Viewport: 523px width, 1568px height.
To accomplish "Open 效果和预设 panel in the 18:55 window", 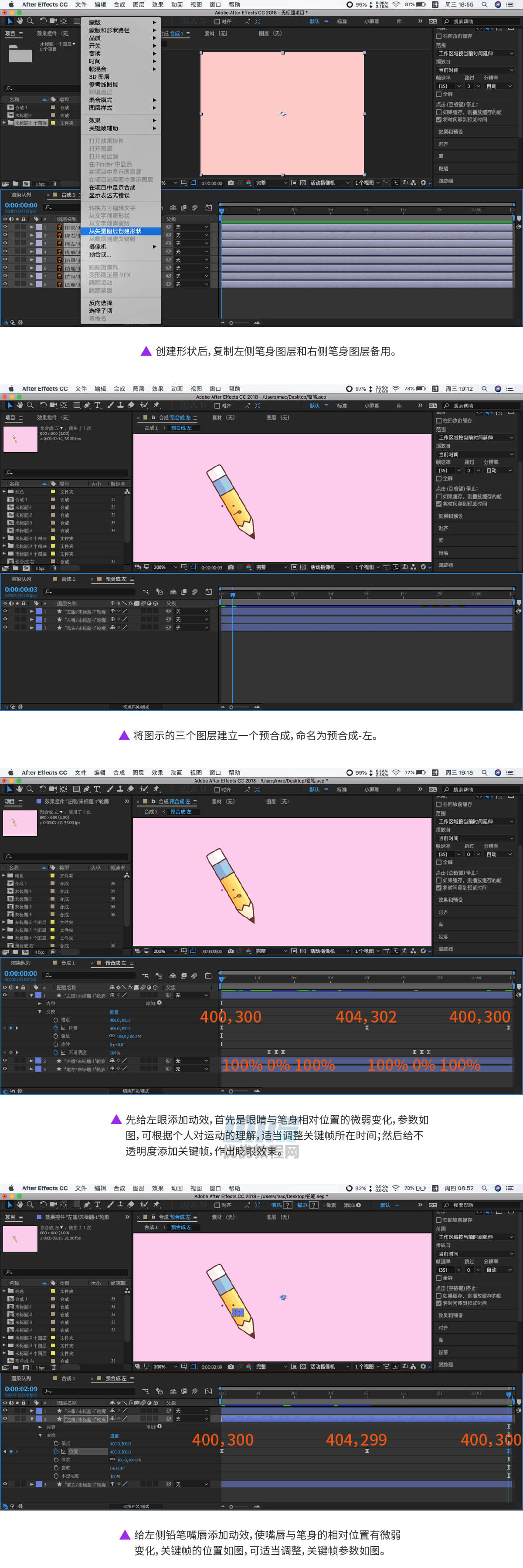I will 451,132.
